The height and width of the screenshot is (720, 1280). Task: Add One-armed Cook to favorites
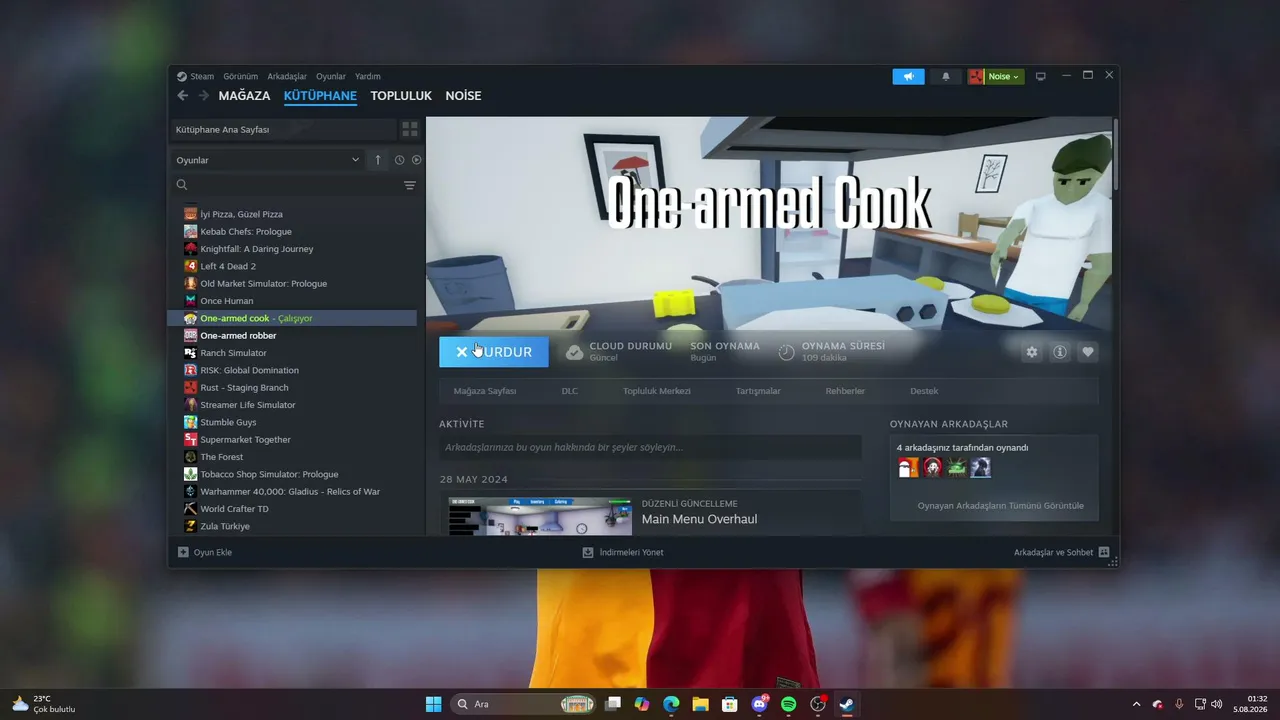tap(1088, 352)
